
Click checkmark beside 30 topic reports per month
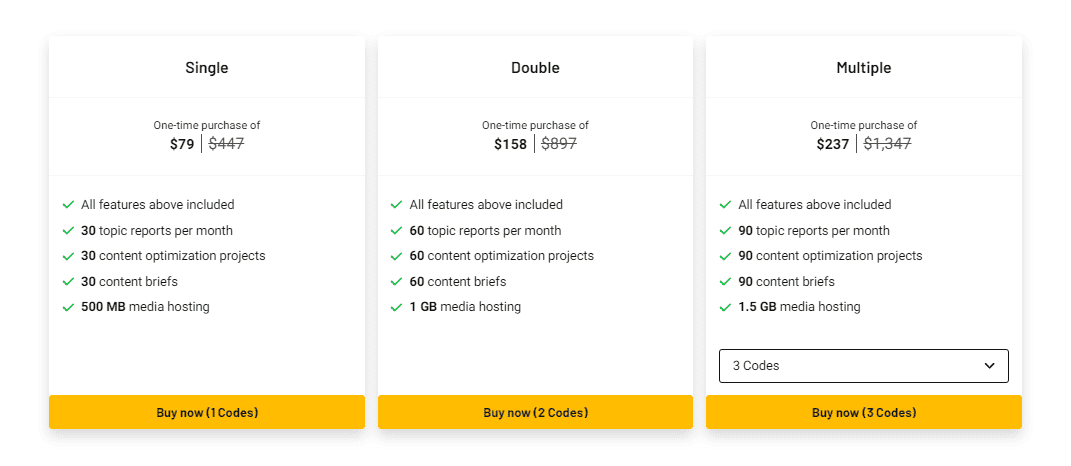(68, 231)
